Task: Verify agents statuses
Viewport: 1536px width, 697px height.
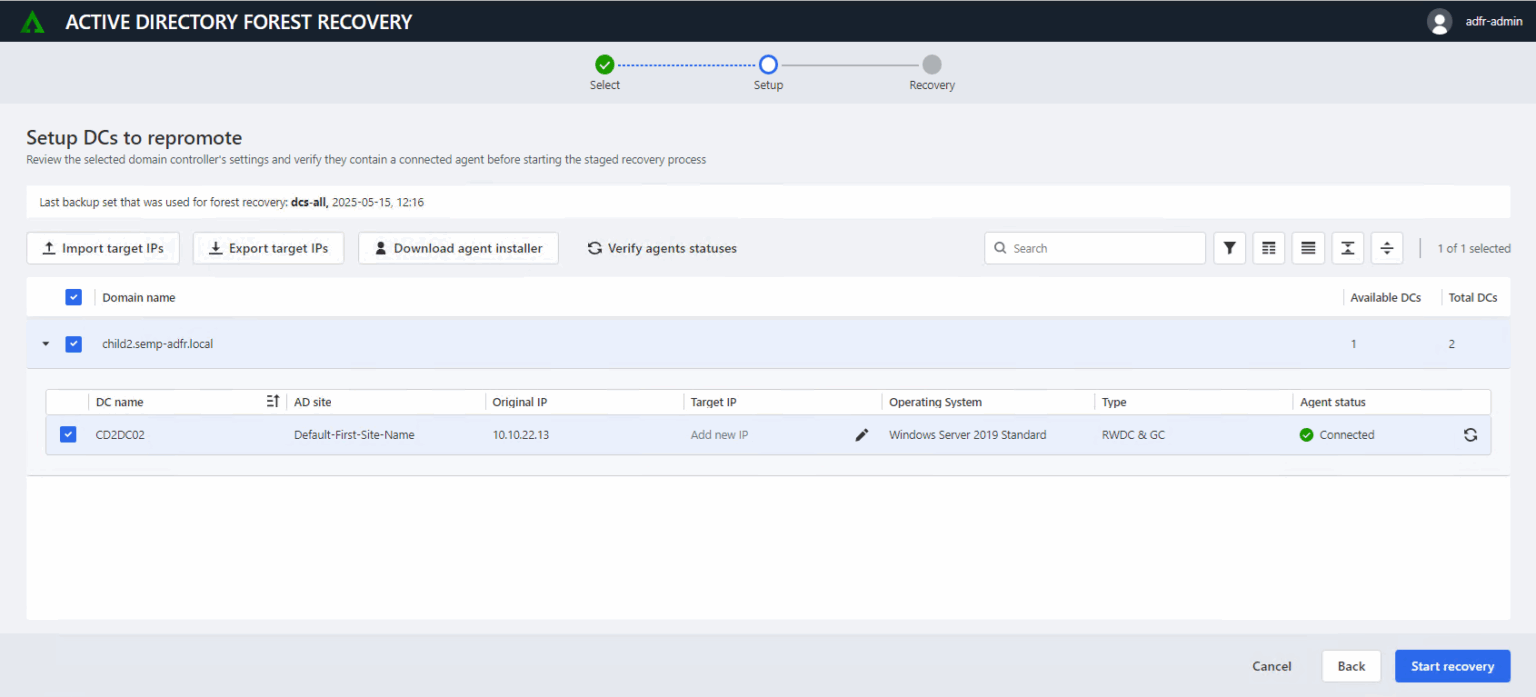Action: [x=661, y=247]
